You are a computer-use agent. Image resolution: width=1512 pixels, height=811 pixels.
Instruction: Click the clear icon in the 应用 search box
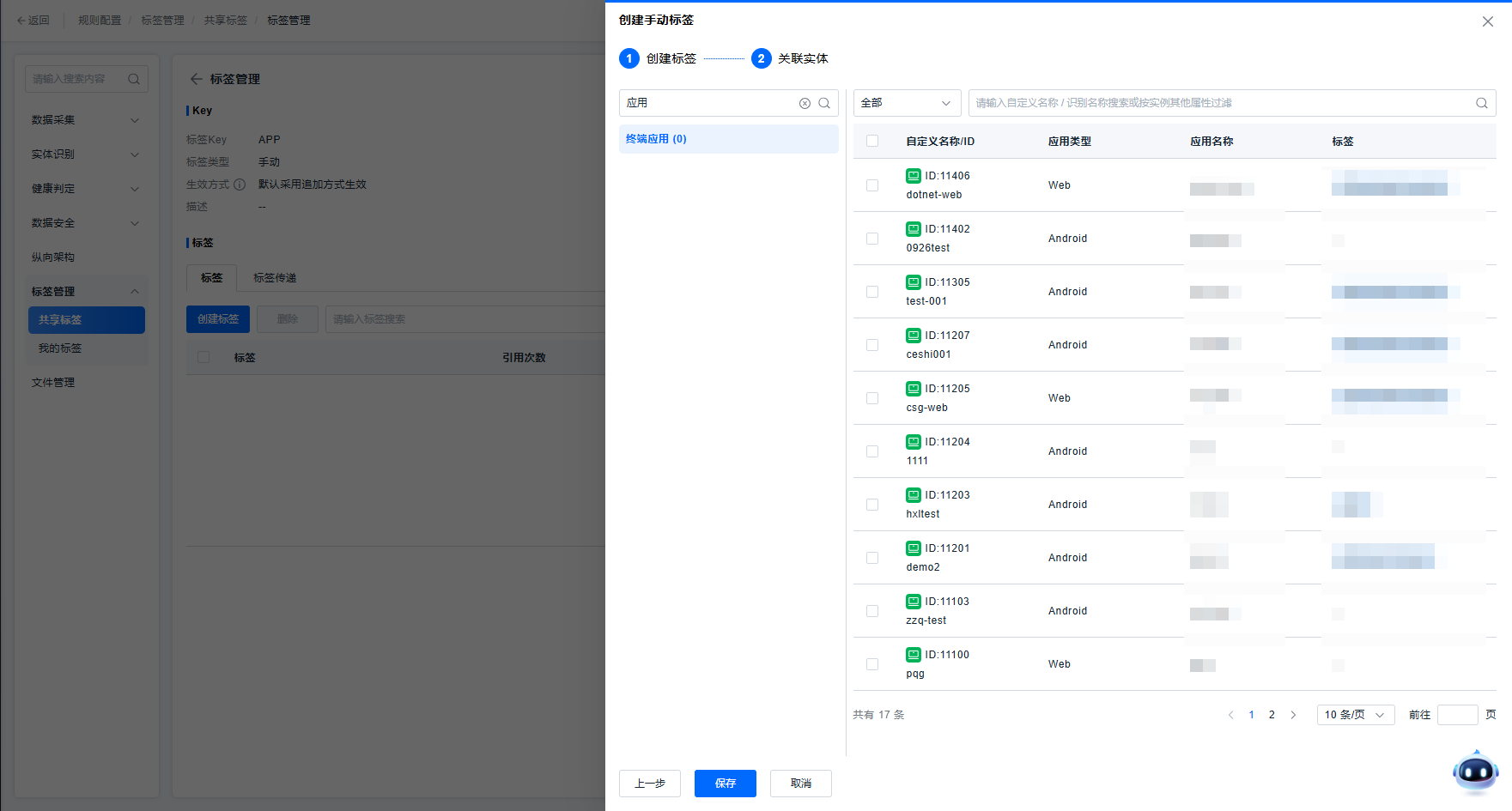[x=805, y=103]
